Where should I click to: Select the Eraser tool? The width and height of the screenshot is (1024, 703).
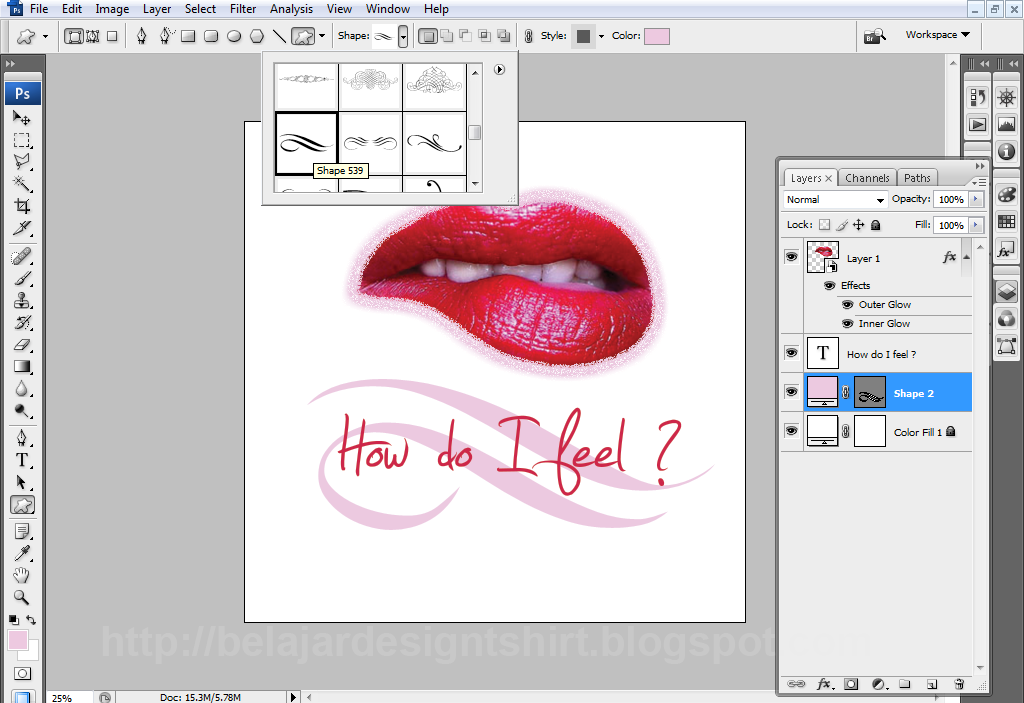point(22,345)
